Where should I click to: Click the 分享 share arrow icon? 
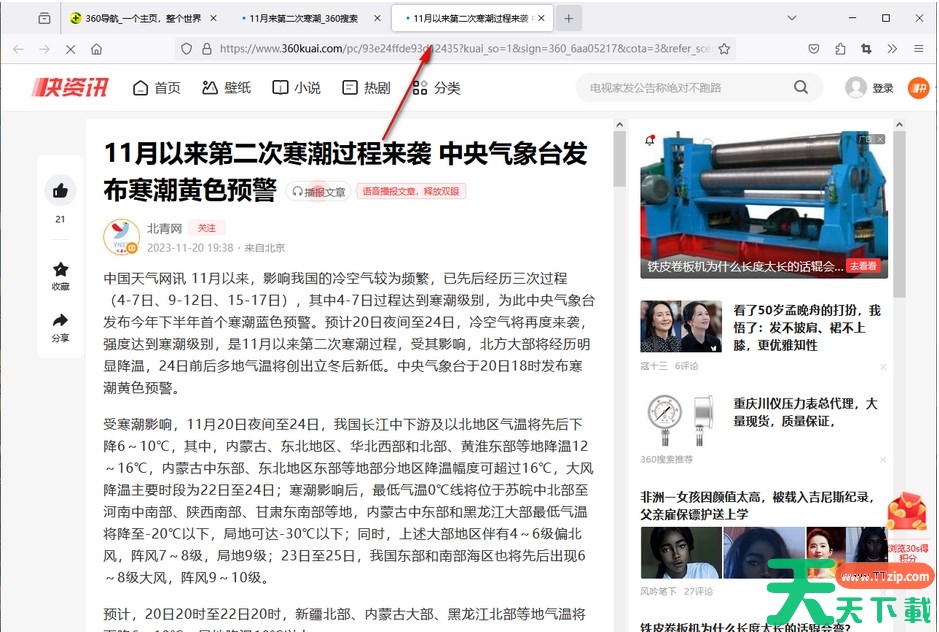60,321
